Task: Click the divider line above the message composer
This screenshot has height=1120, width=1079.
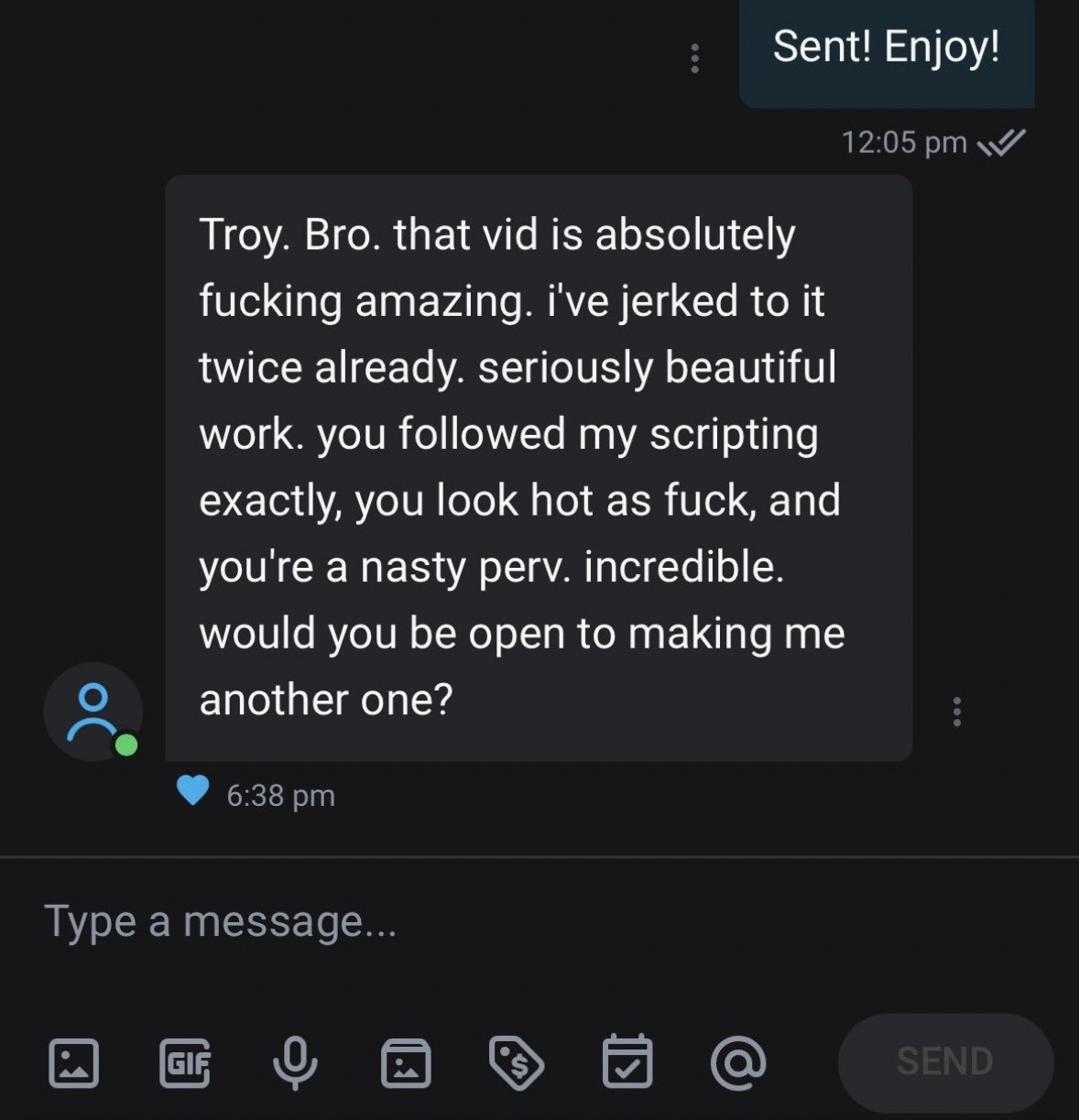Action: (x=539, y=857)
